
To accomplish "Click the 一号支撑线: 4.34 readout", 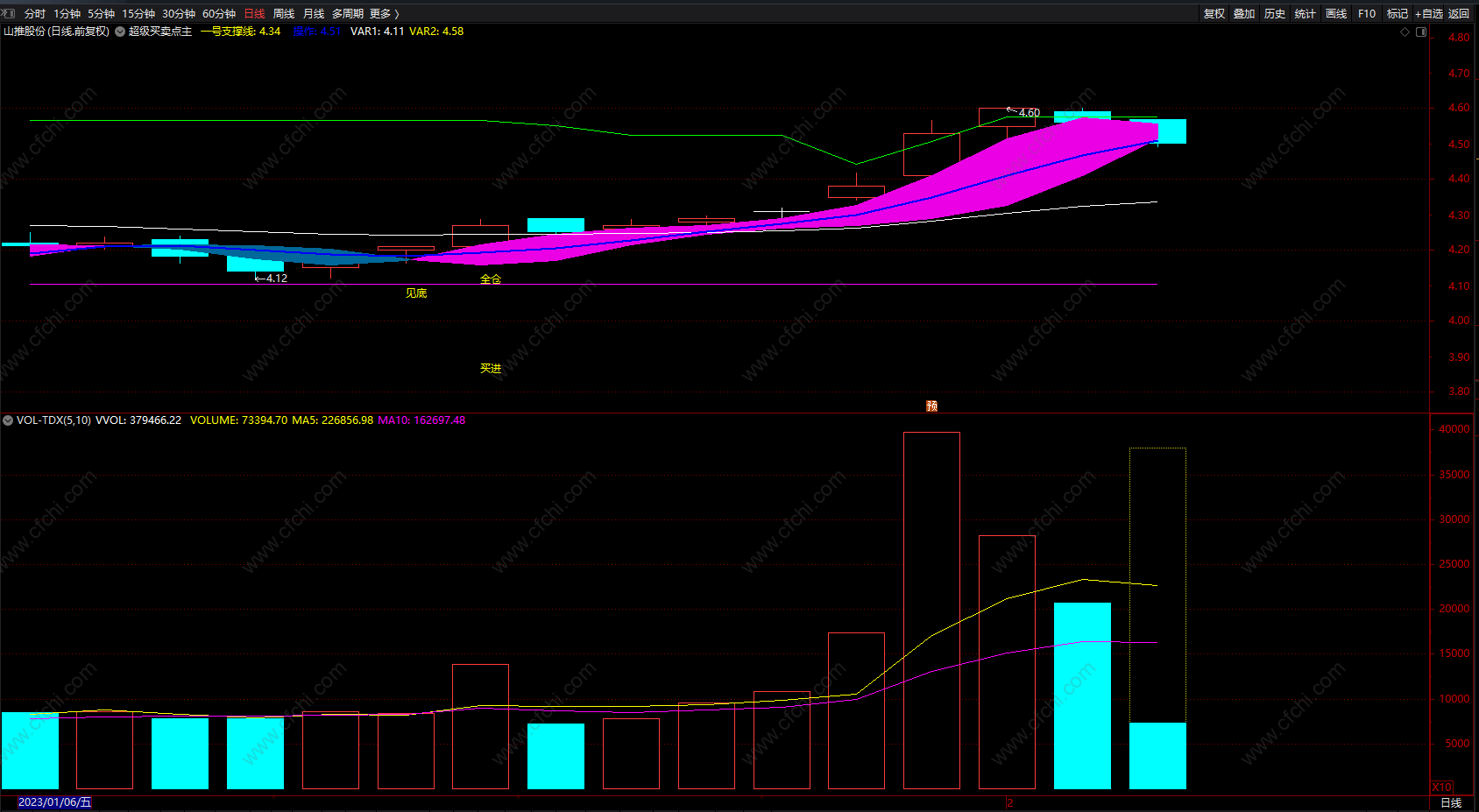I will coord(241,32).
